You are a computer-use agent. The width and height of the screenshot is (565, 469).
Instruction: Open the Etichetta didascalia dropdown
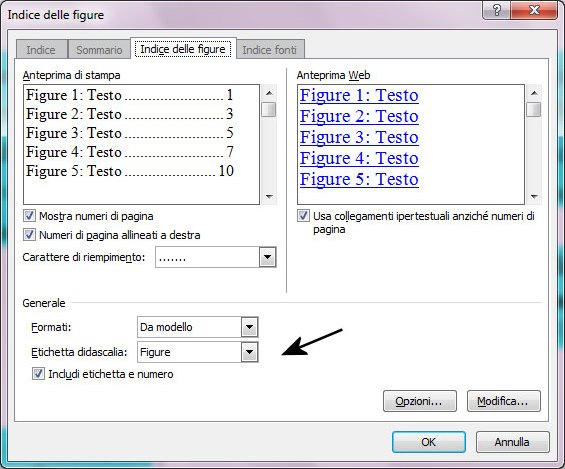(249, 352)
